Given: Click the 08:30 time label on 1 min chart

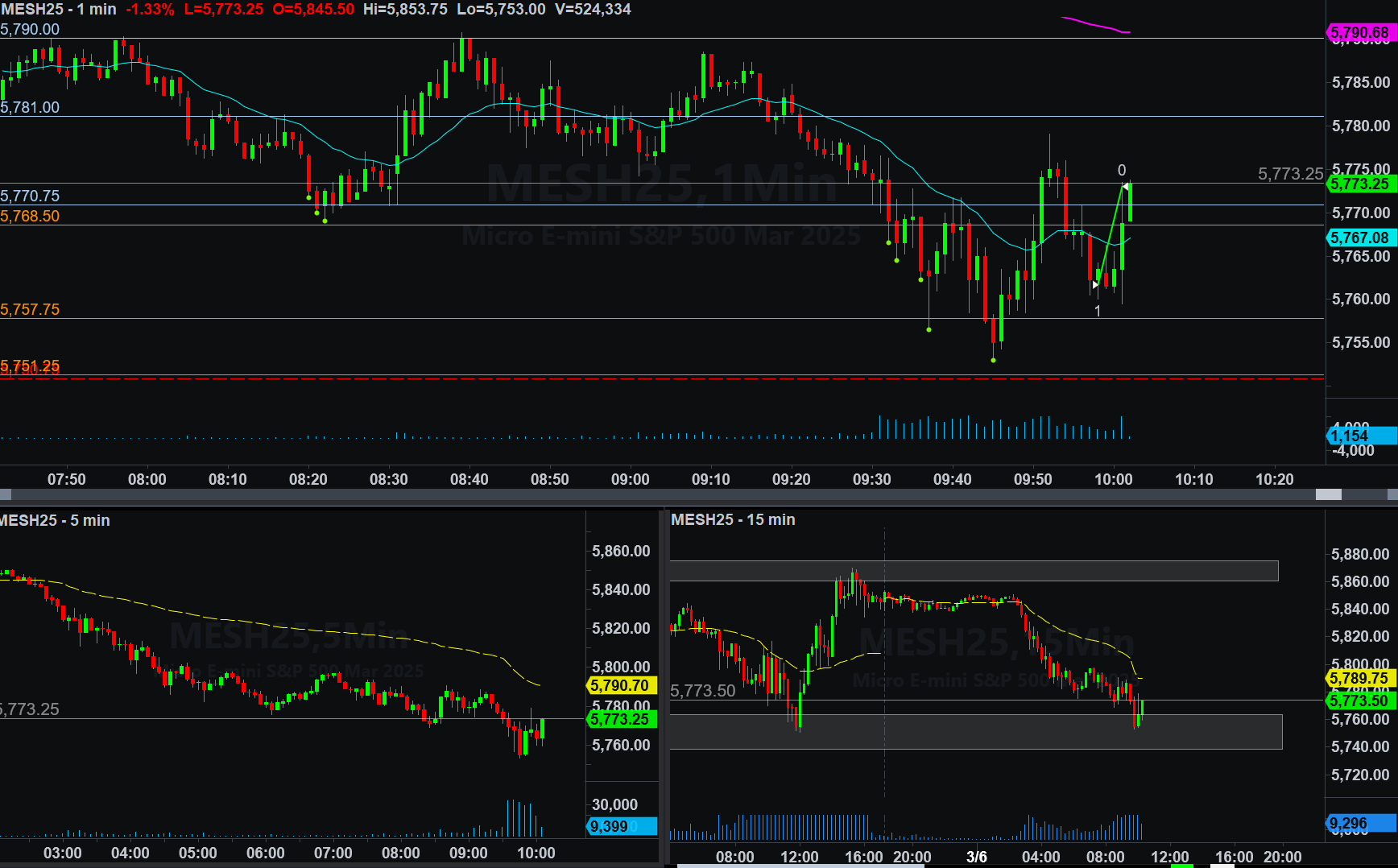Looking at the screenshot, I should tap(388, 479).
